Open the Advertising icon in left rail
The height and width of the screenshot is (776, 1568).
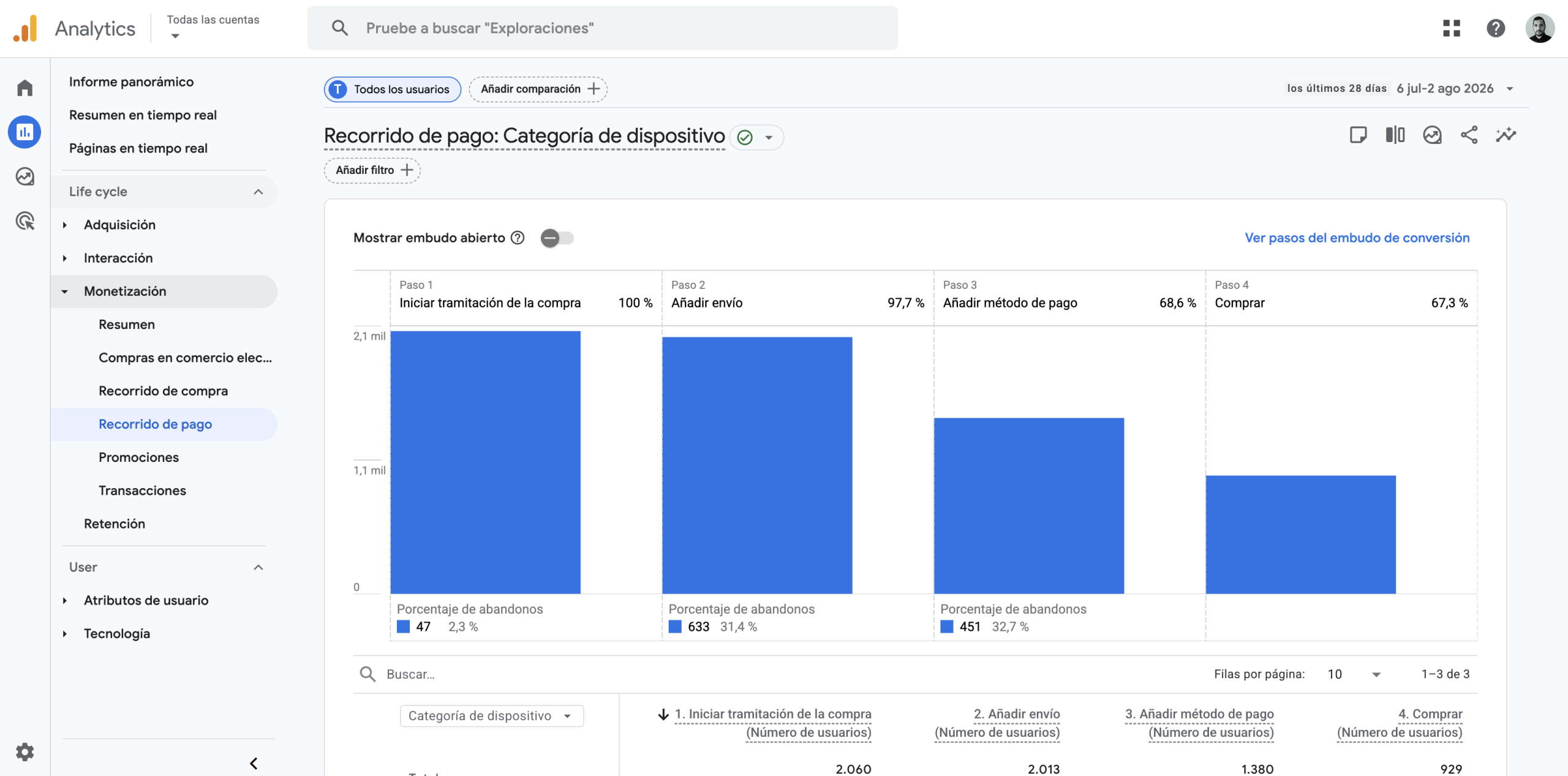pos(24,220)
